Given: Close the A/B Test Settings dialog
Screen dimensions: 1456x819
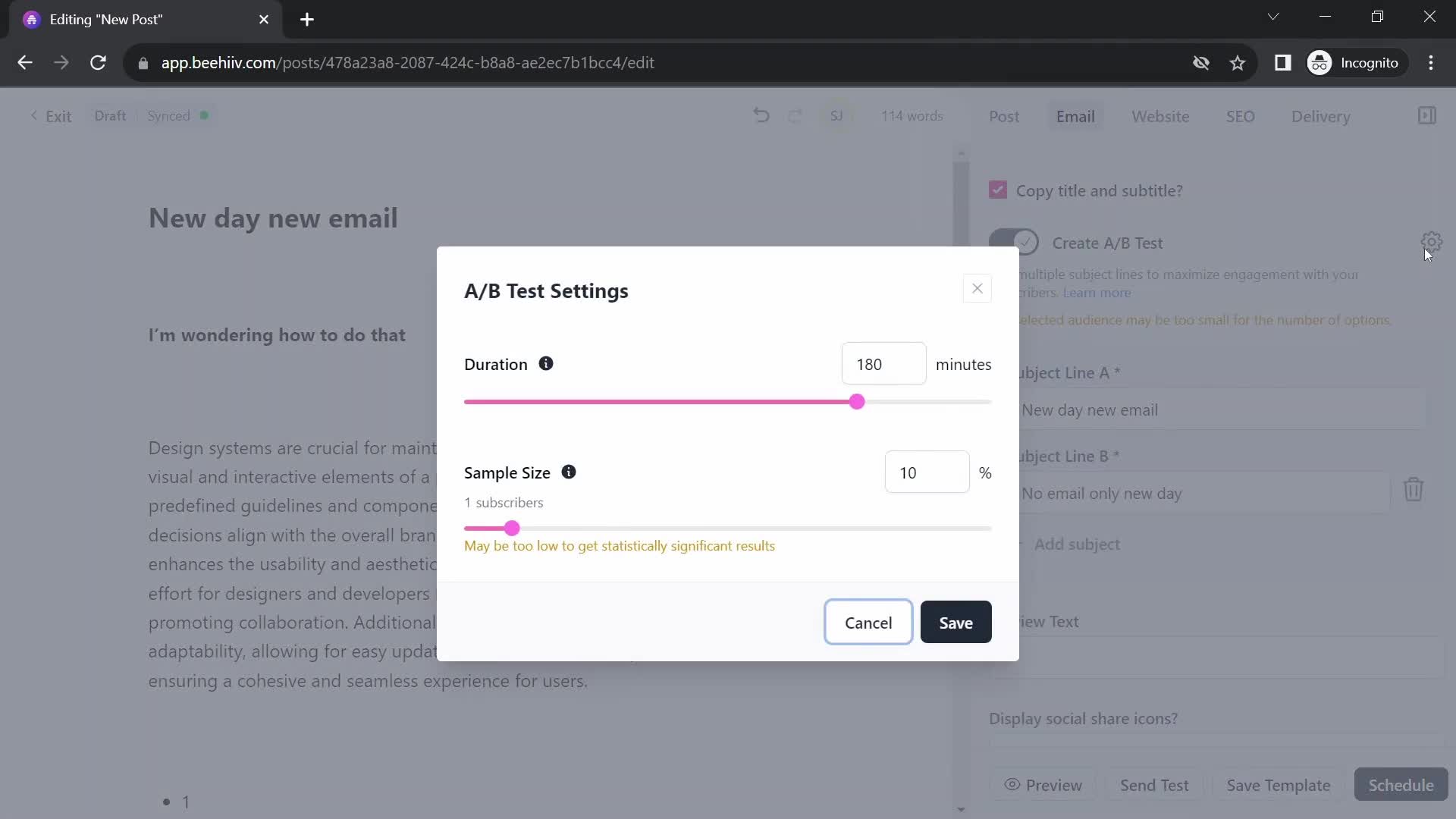Looking at the screenshot, I should 977,289.
